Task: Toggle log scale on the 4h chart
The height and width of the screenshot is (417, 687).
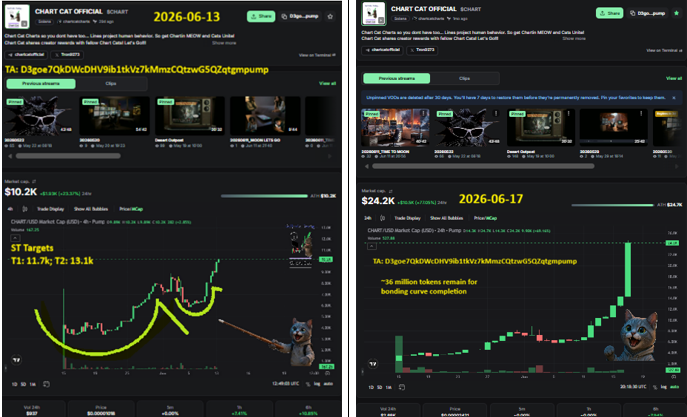Action: pyautogui.click(x=317, y=384)
